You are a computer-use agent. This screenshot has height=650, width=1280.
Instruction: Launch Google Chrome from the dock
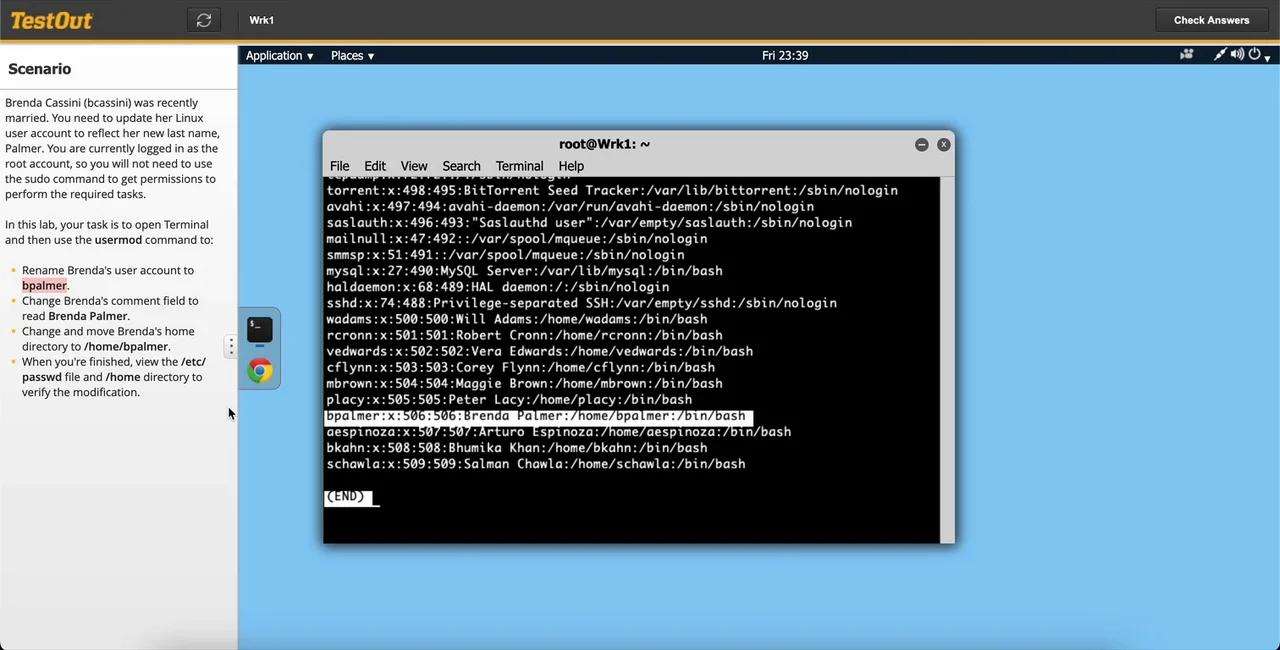coord(259,370)
